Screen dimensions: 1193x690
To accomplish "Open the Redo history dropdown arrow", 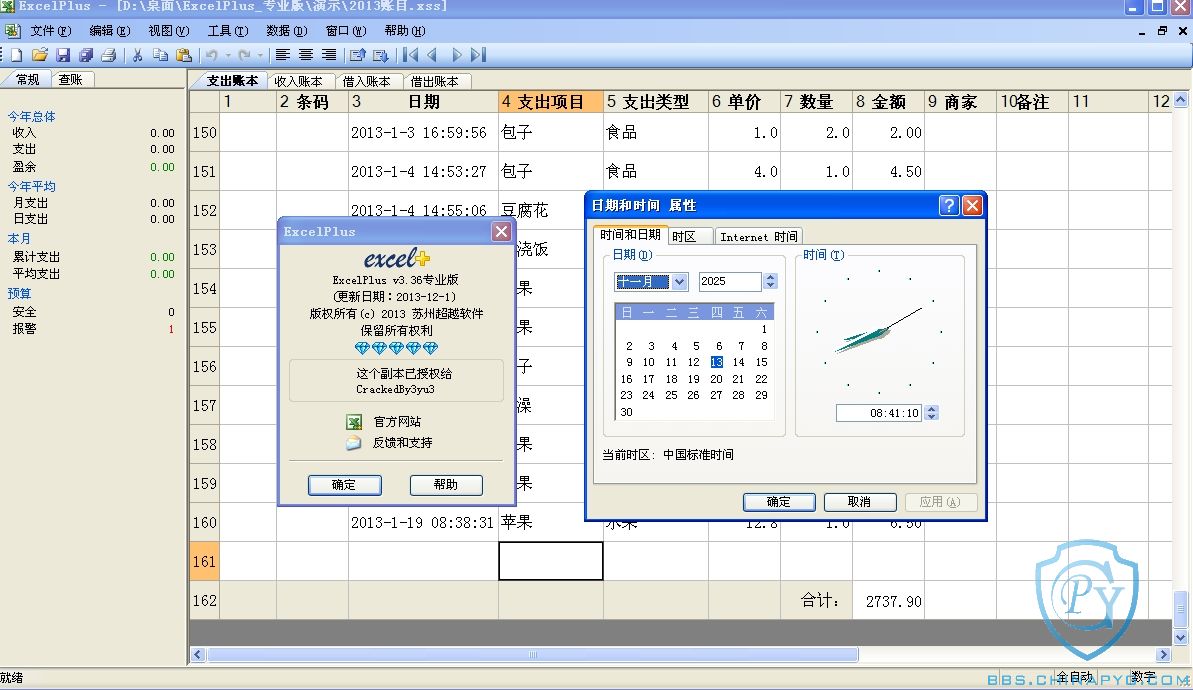I will [x=260, y=55].
